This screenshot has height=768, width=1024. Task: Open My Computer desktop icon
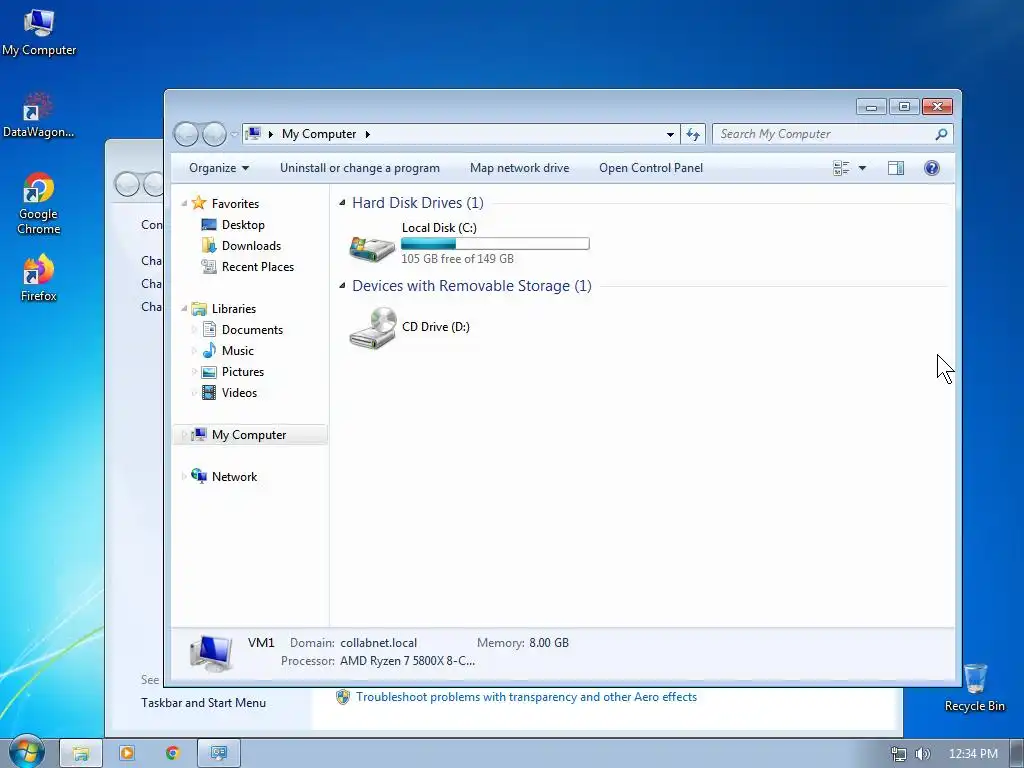[x=39, y=33]
